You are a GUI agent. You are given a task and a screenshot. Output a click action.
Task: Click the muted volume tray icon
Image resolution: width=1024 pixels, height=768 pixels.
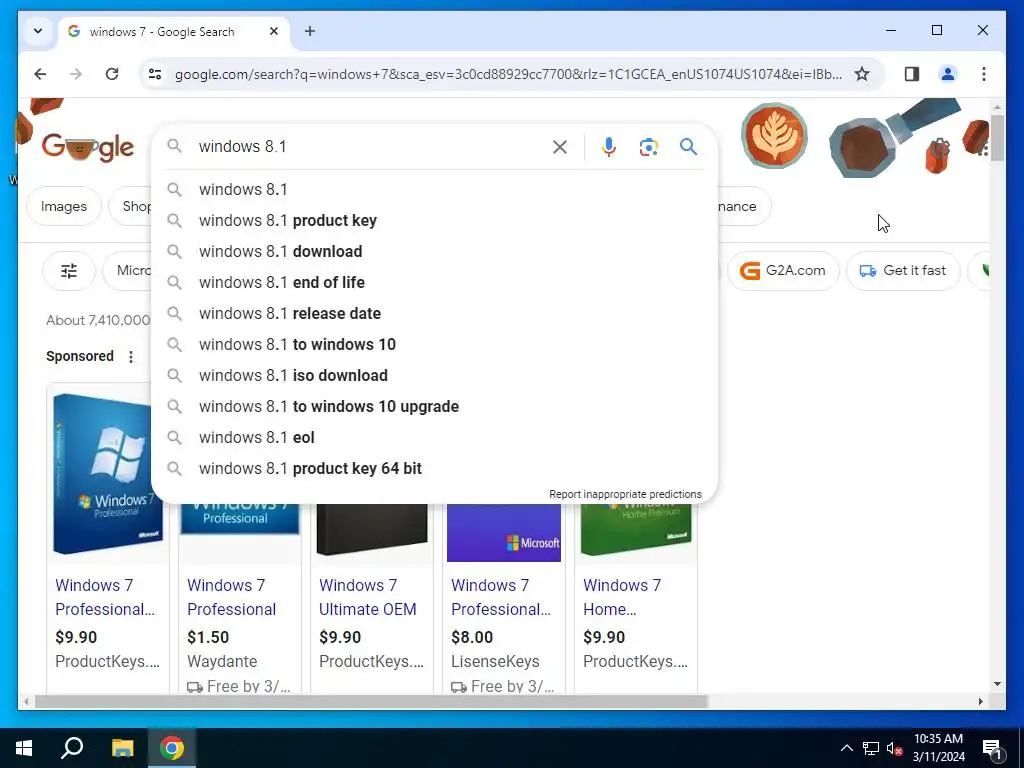[x=894, y=748]
